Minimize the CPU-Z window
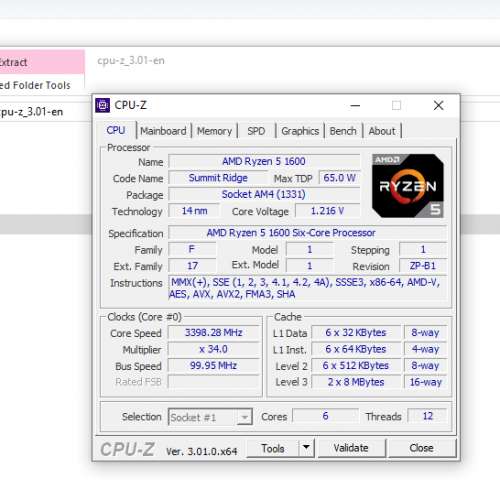This screenshot has width=500, height=500. pos(355,106)
